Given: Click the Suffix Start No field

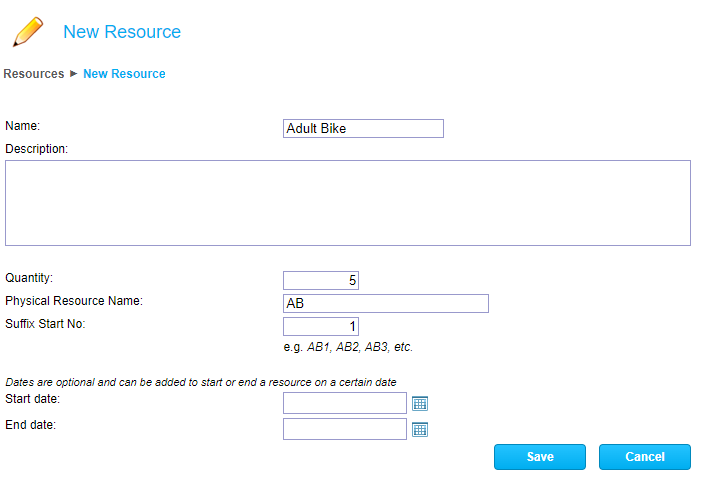Looking at the screenshot, I should (320, 326).
